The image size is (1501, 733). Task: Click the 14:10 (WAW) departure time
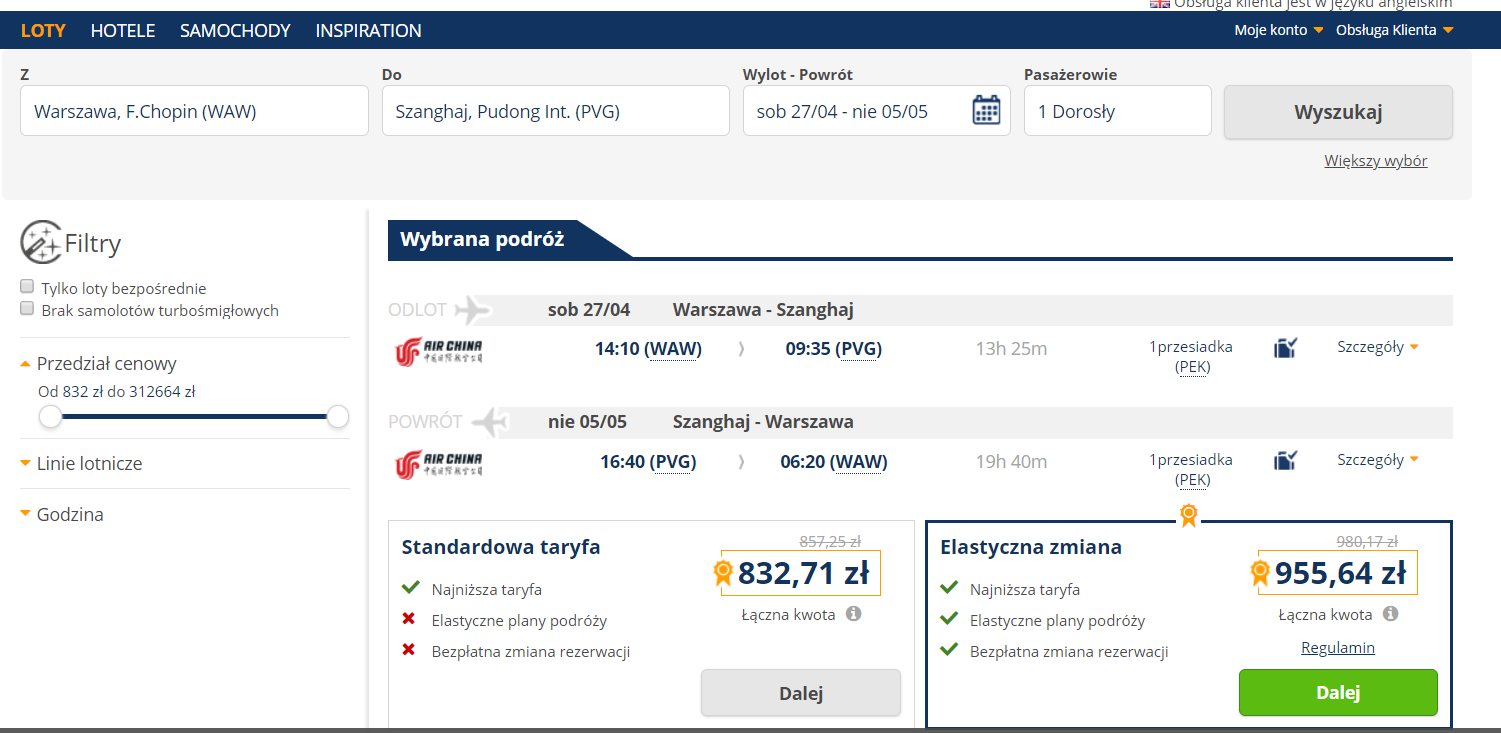coord(648,349)
